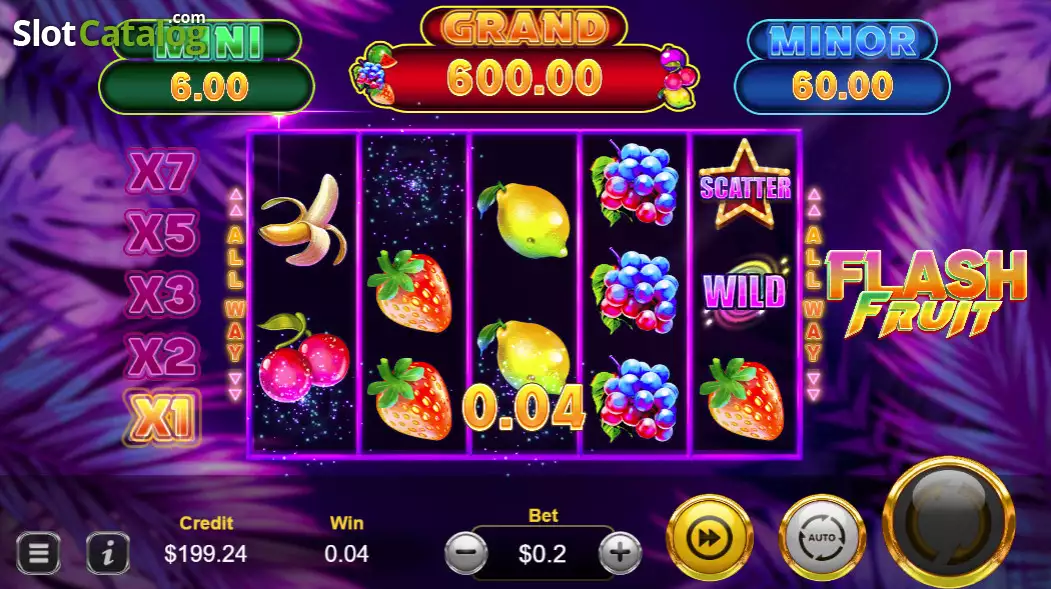Select the X3 multiplier indicator
1051x589 pixels.
tap(162, 294)
